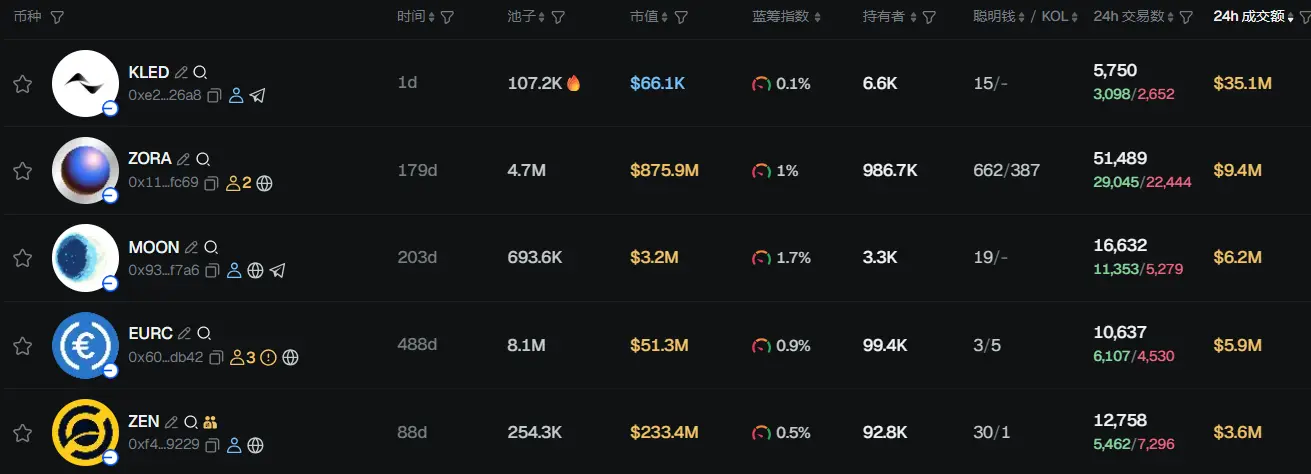The image size is (1311, 474).
Task: Copy the ZEN contract address
Action: point(213,445)
